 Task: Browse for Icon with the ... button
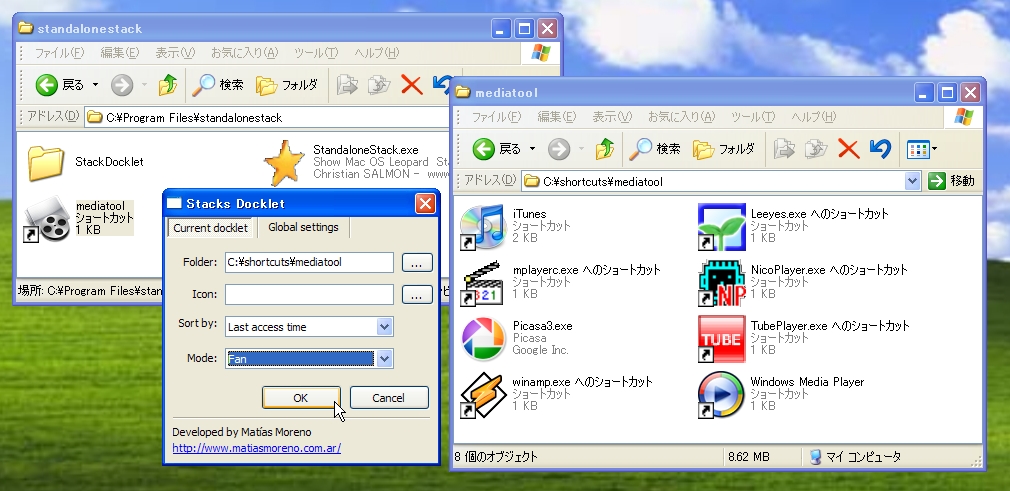417,294
